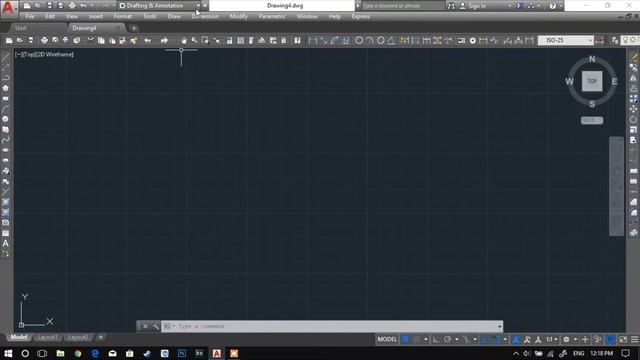
Task: Select the Center Mark dimension tool
Action: point(473,40)
